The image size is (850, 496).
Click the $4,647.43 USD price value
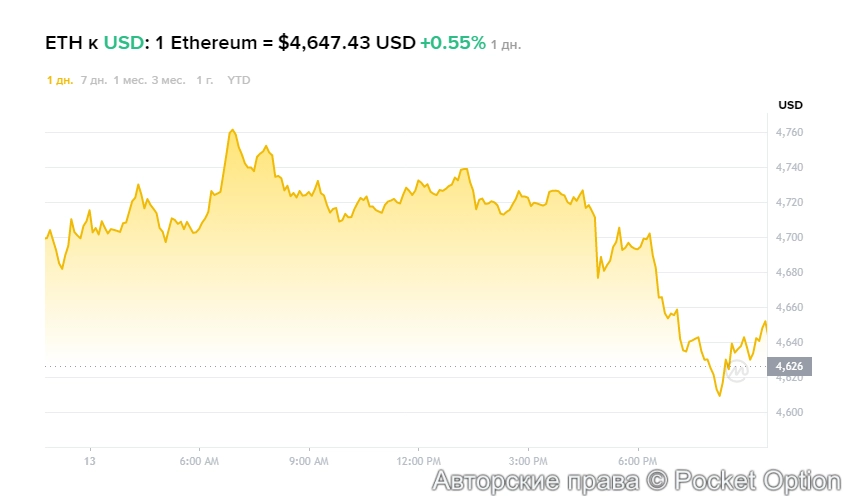click(346, 43)
